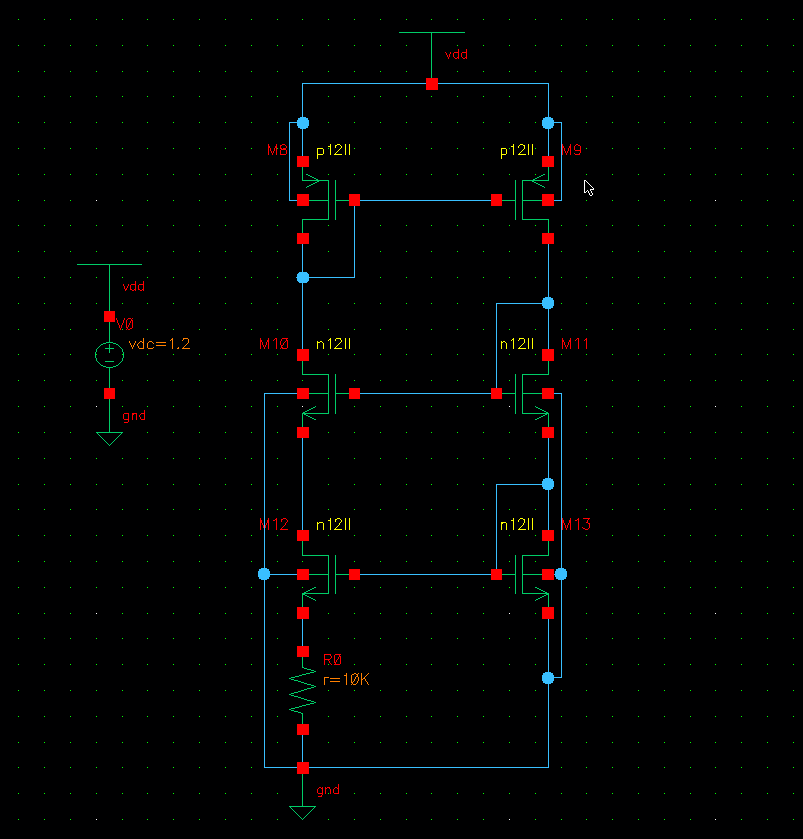The image size is (803, 839).
Task: Select the M11 instance name label
Action: (575, 344)
